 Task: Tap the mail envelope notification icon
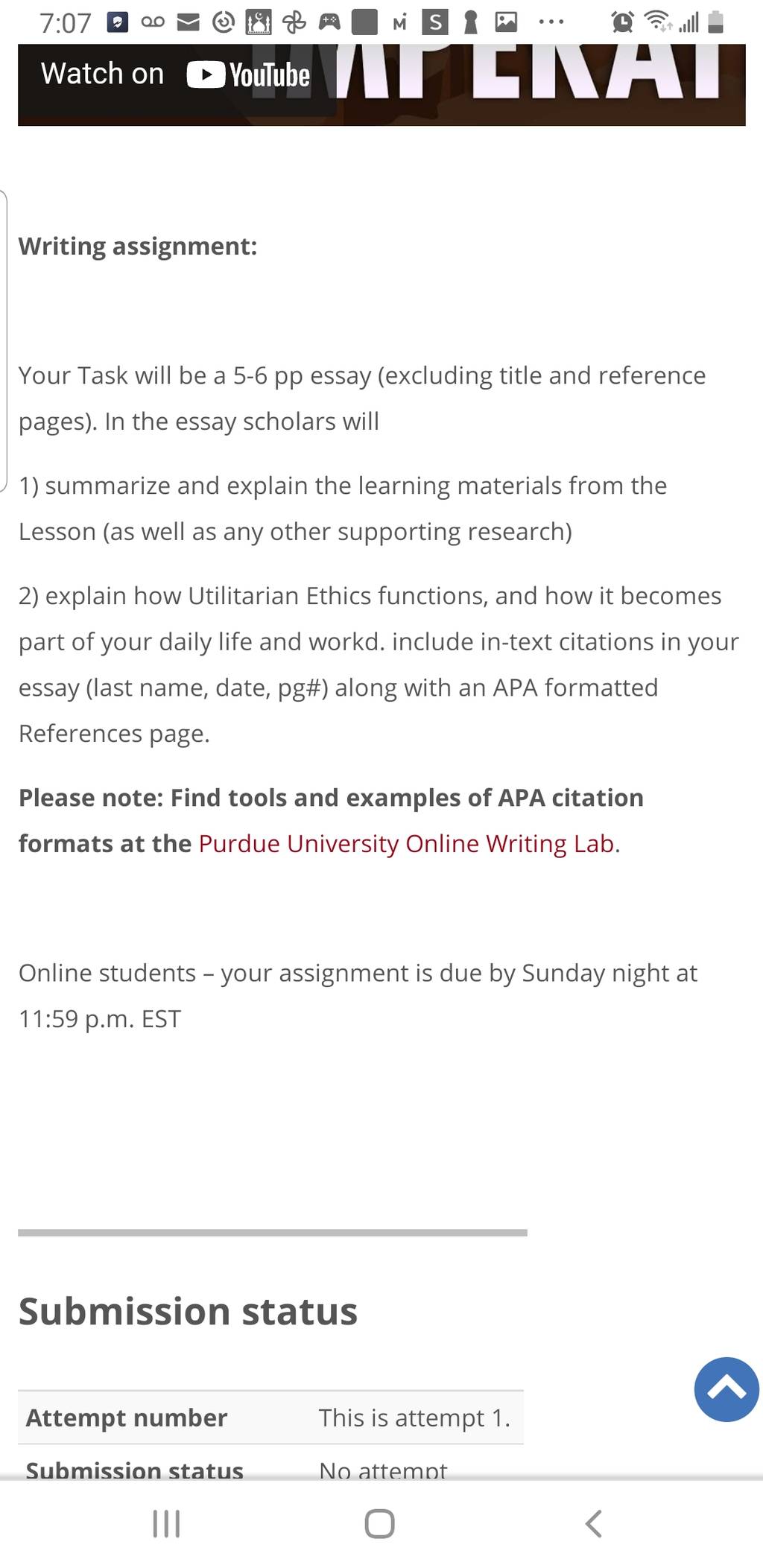[188, 23]
